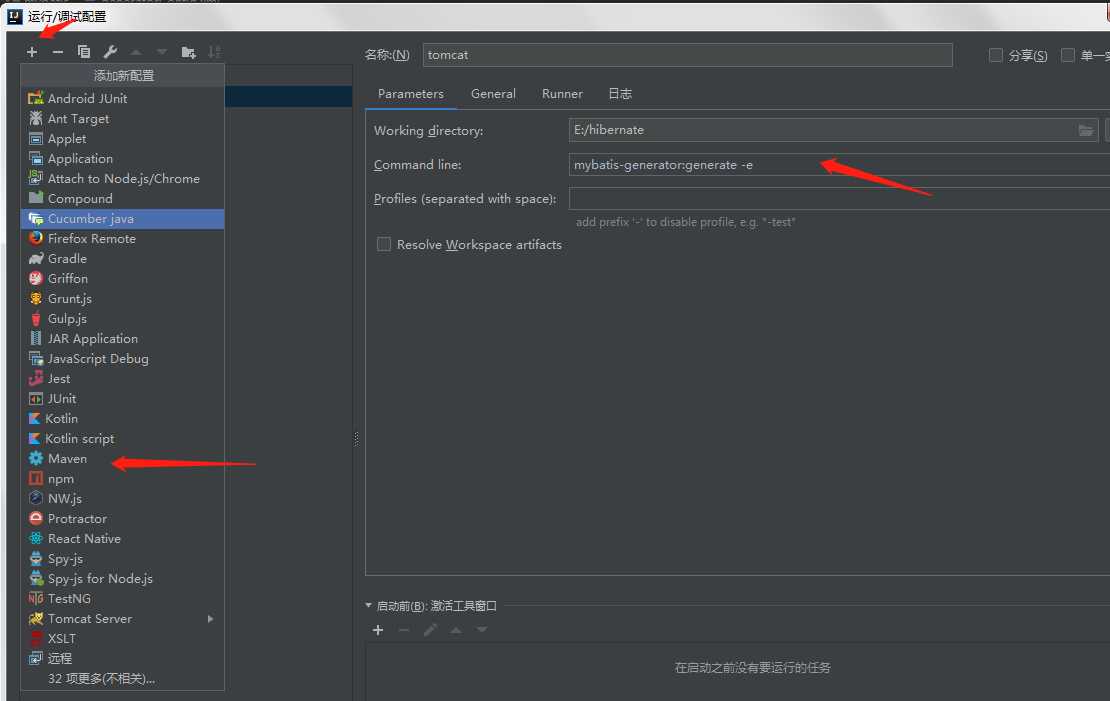Show 32 项更多(不相关) items
Viewport: 1110px width, 701px height.
point(122,678)
